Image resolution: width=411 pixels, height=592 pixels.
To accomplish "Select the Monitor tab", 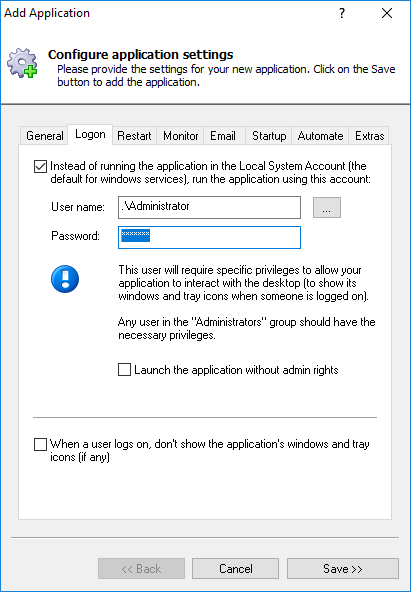I will tap(180, 136).
